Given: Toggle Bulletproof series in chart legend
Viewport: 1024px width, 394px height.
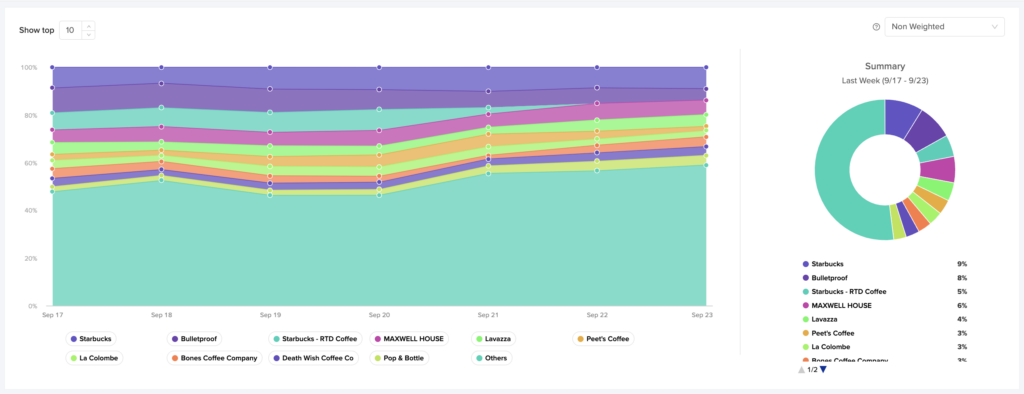Looking at the screenshot, I should [x=195, y=339].
